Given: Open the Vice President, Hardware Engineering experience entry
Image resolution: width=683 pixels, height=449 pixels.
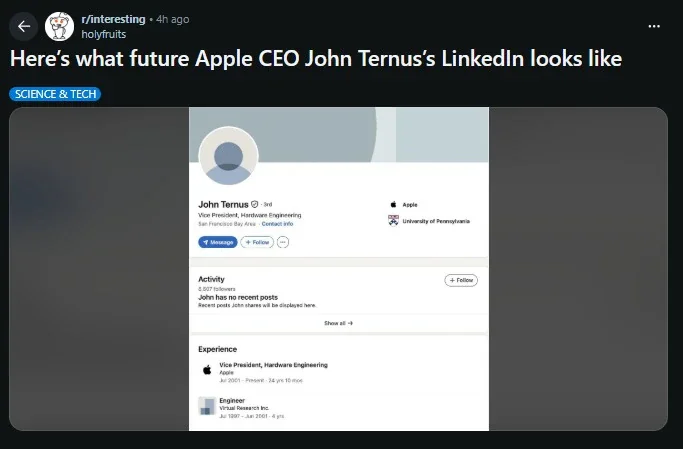Looking at the screenshot, I should (x=273, y=365).
